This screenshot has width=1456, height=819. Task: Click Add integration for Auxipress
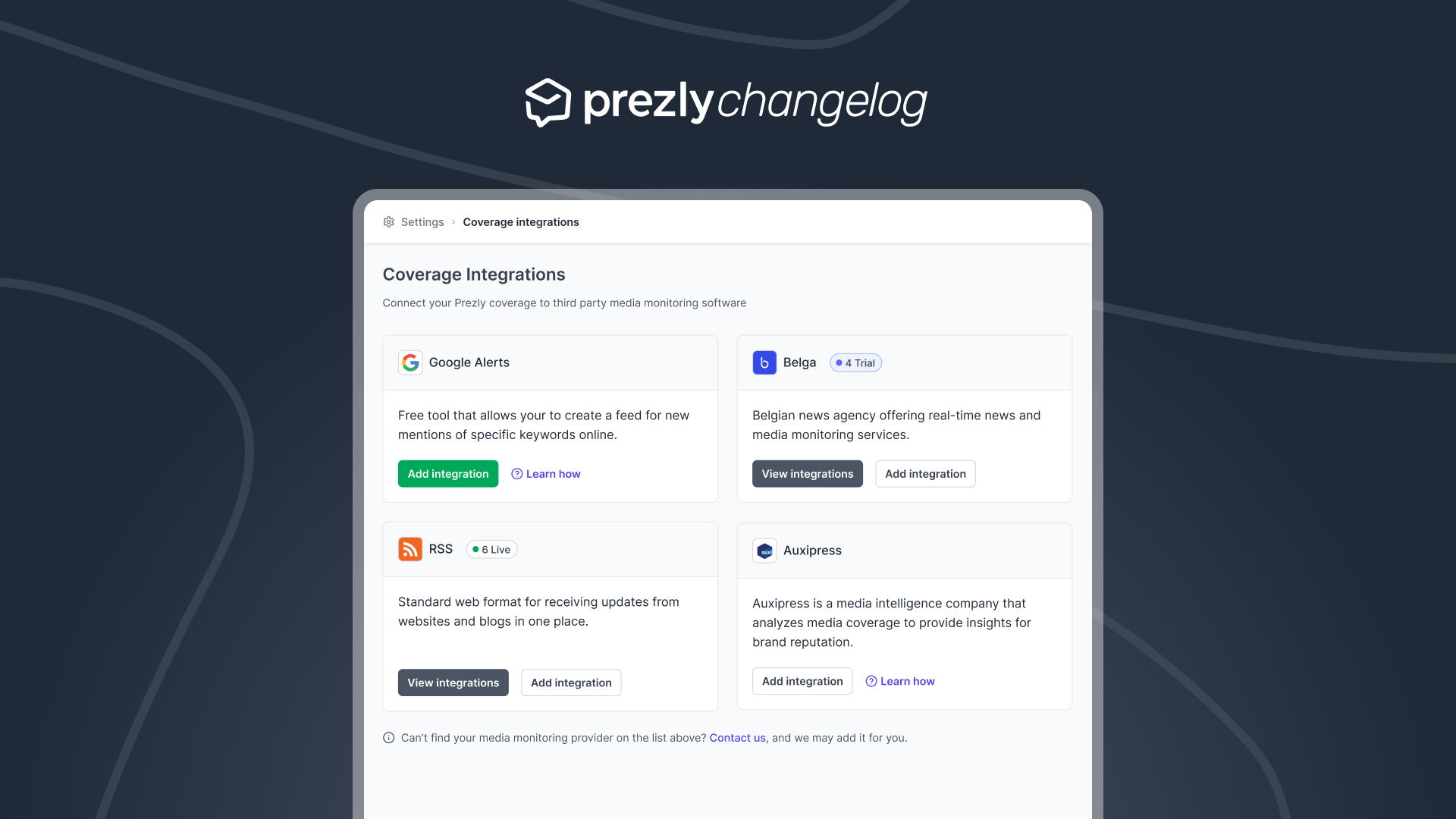pyautogui.click(x=802, y=681)
